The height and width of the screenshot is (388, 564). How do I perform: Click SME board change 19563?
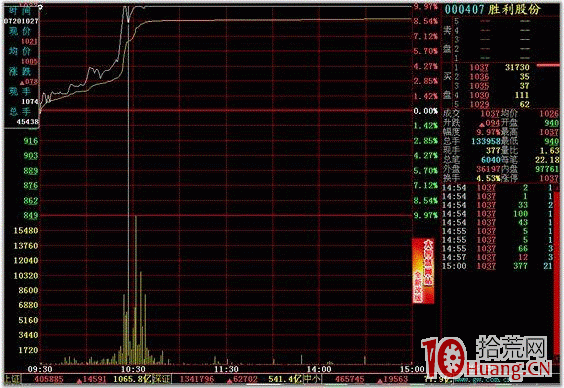pyautogui.click(x=393, y=379)
